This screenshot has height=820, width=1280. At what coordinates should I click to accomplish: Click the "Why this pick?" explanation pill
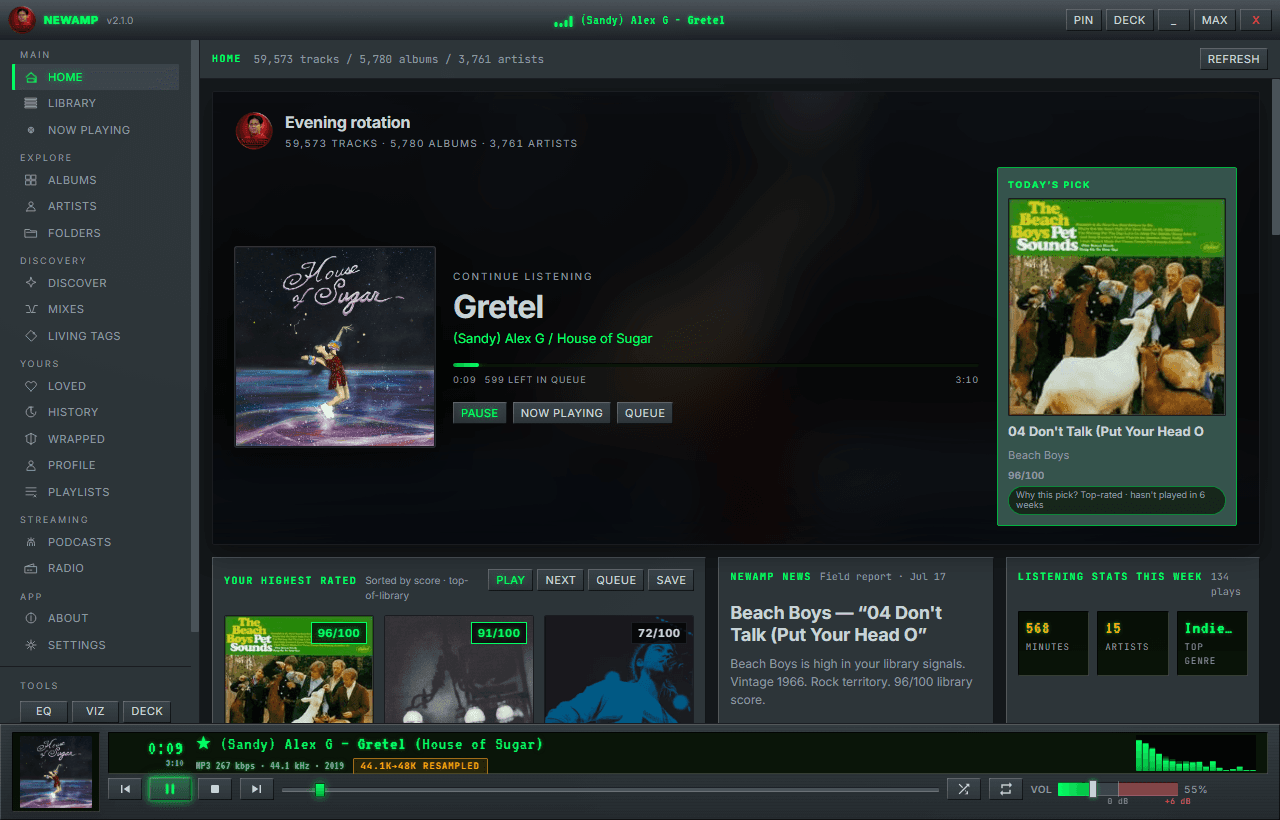click(1117, 500)
